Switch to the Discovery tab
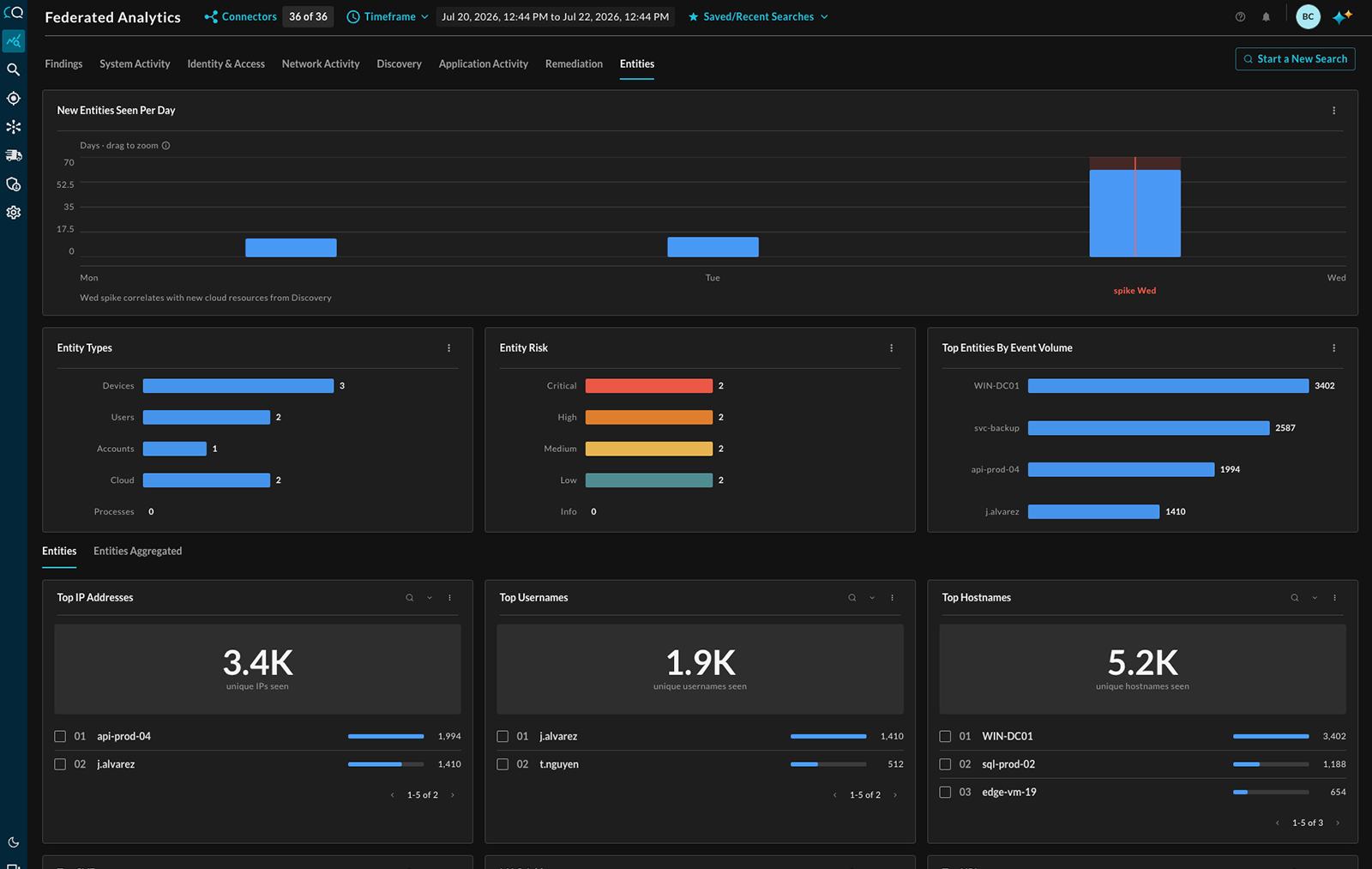The height and width of the screenshot is (869, 1372). (399, 64)
